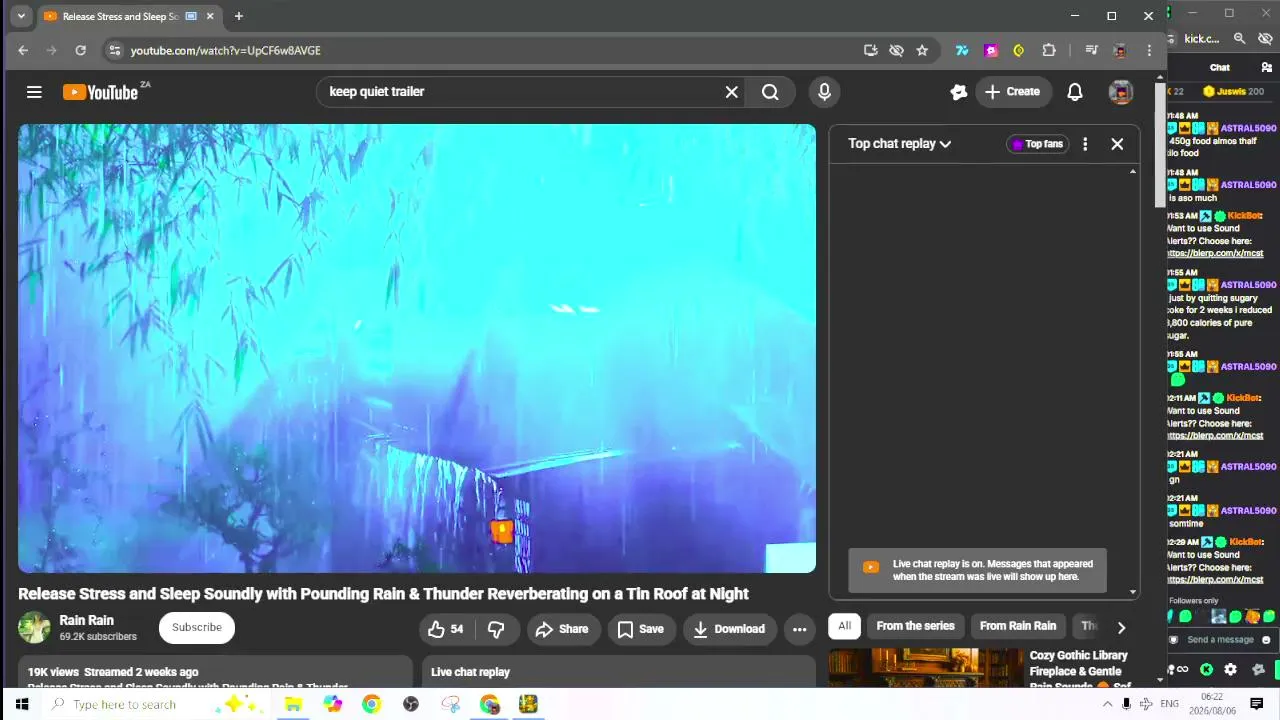
Task: Open Chrome media controls icon
Action: point(1091,50)
